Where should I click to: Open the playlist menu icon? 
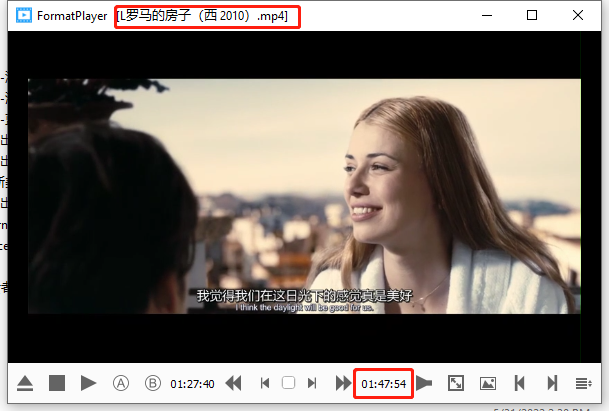pyautogui.click(x=583, y=384)
